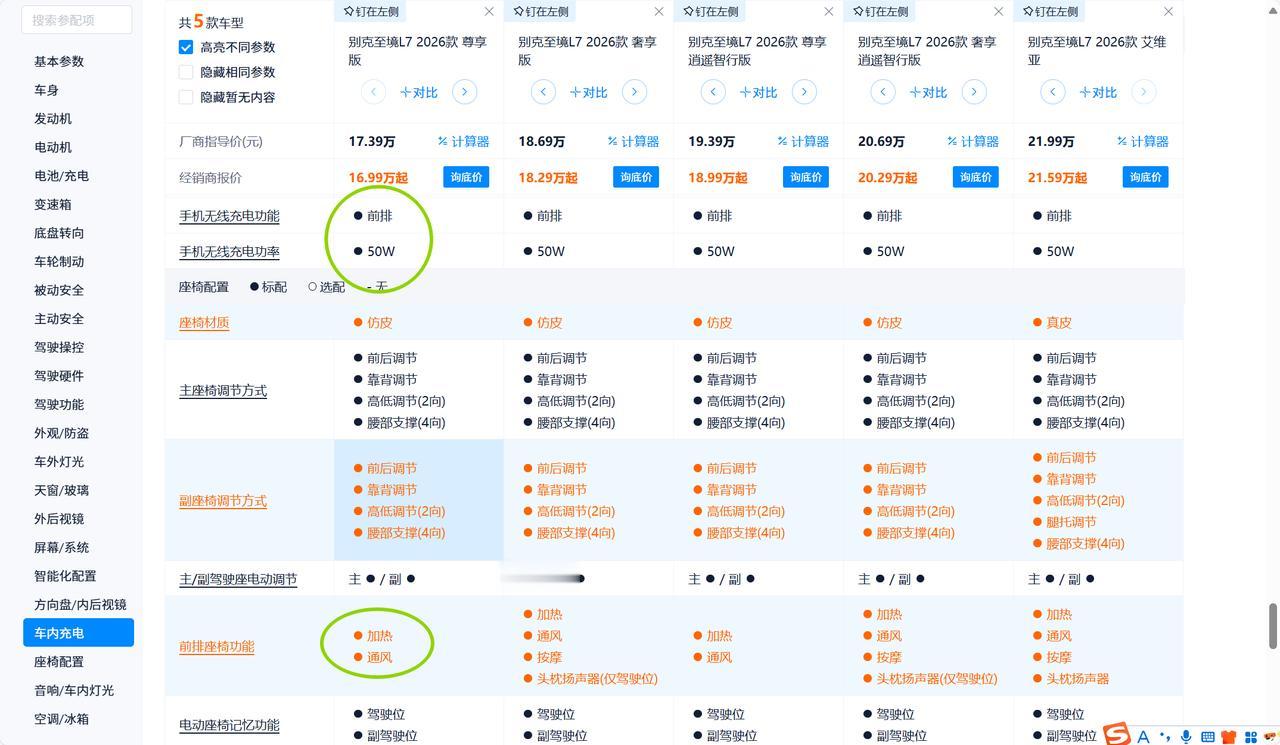Click the previous-model arrow in the 18.69万 column
The height and width of the screenshot is (745, 1280).
click(x=543, y=92)
